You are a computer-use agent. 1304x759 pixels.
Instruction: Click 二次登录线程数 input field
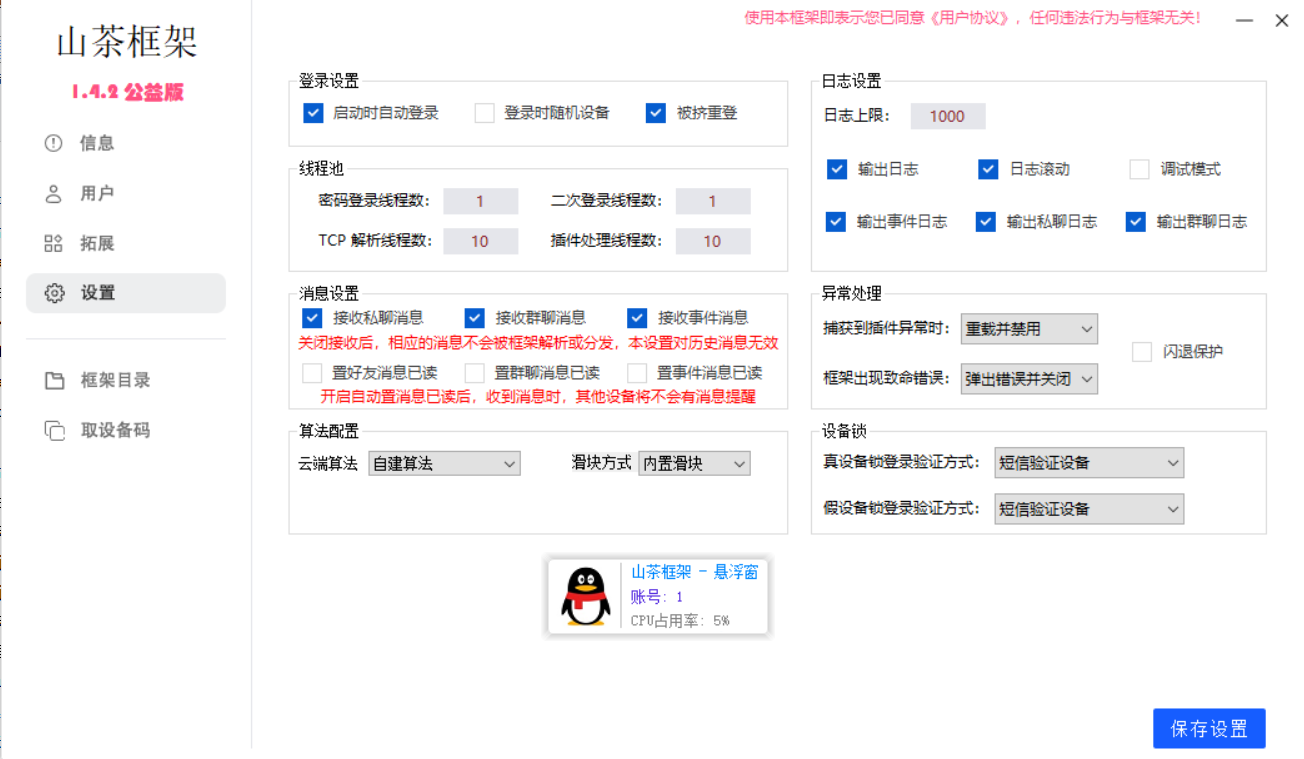(x=713, y=201)
